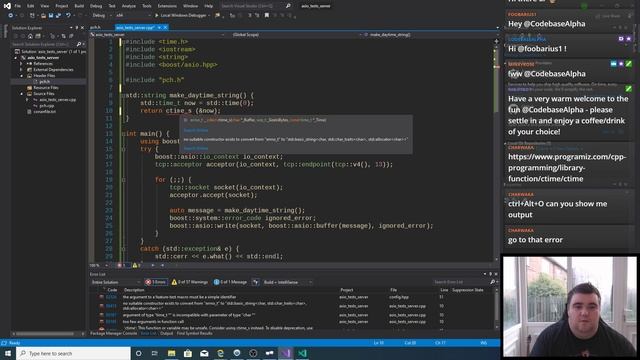
Task: Expand the References tree node
Action: 21,64
